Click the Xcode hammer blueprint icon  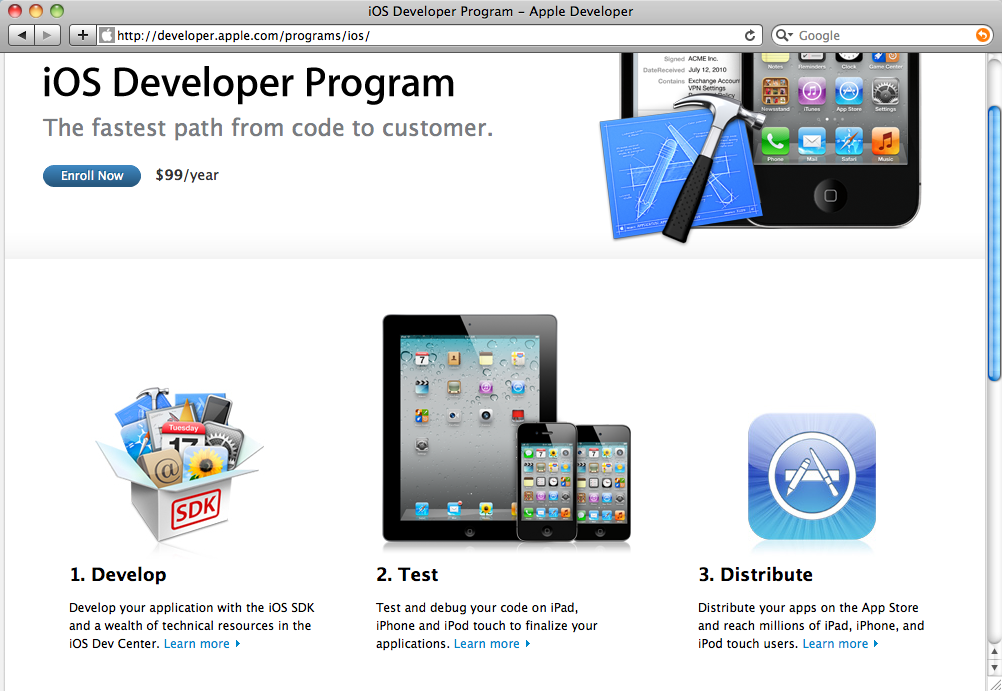pos(680,171)
